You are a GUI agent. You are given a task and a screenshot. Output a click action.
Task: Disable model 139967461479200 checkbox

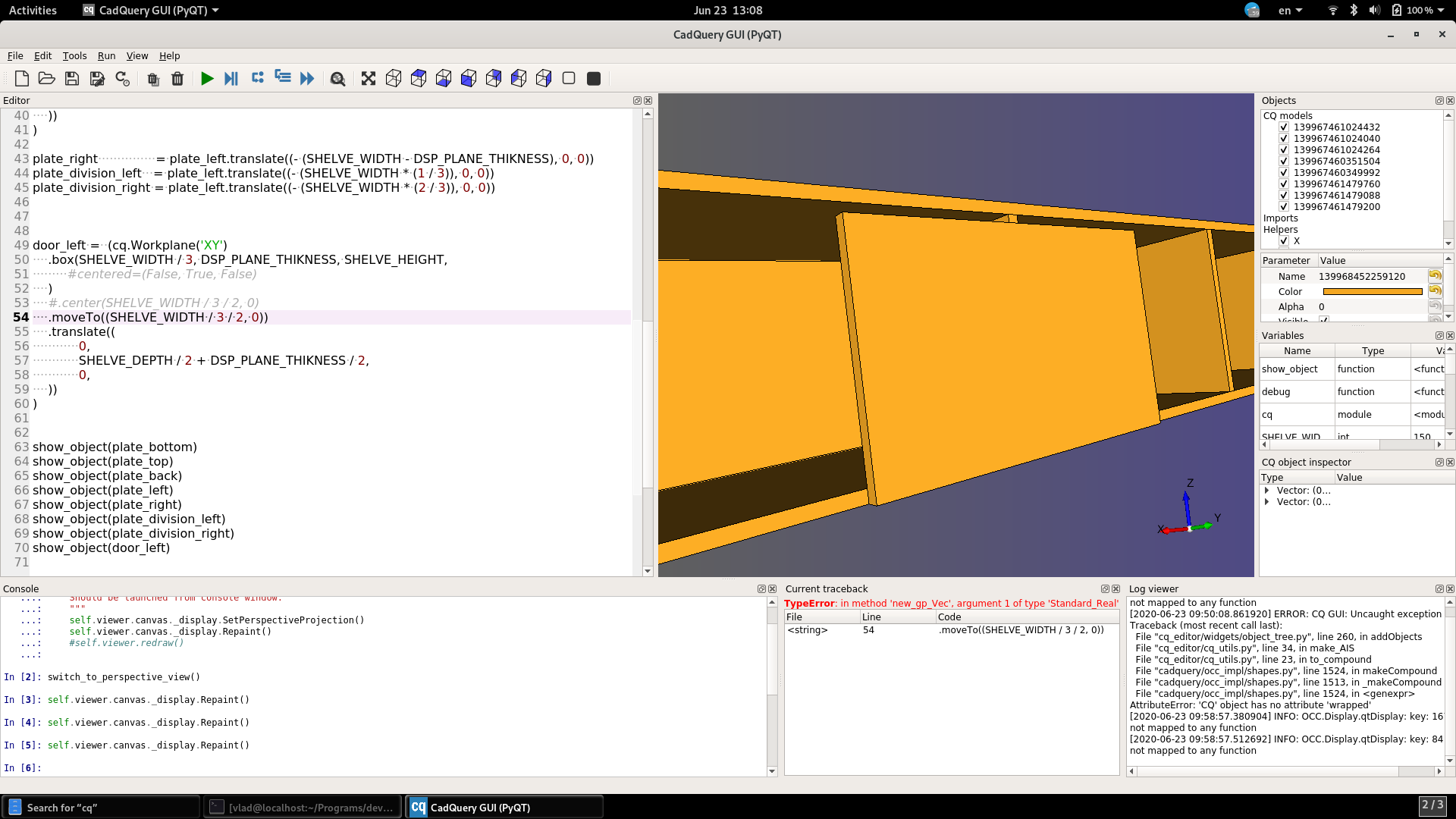click(x=1284, y=206)
